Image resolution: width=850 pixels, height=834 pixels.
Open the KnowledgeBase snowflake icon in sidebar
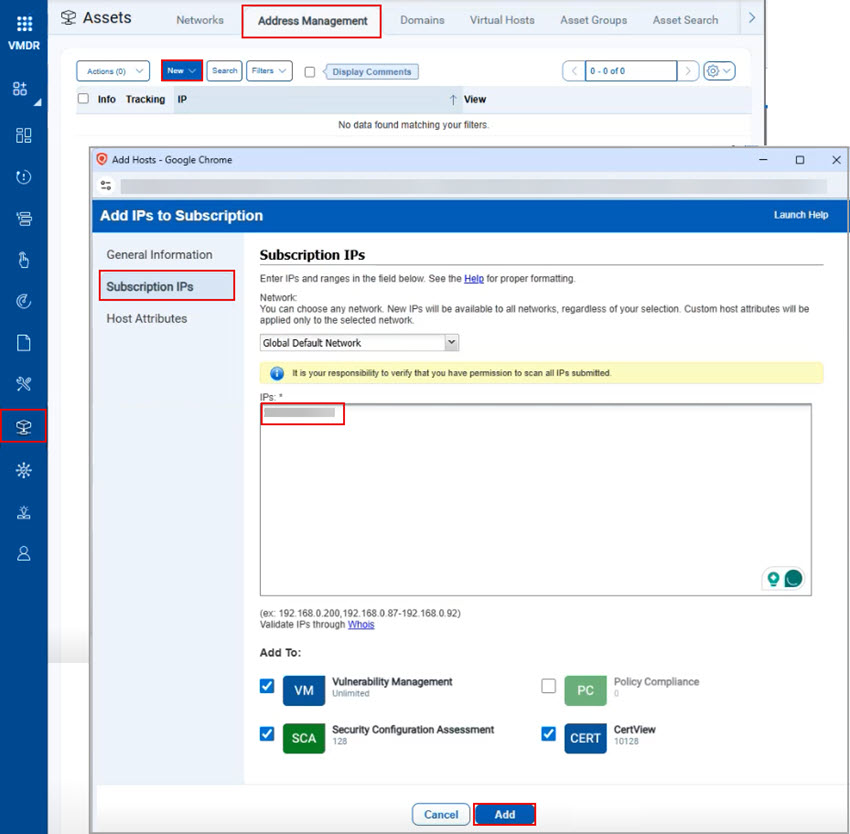tap(24, 470)
